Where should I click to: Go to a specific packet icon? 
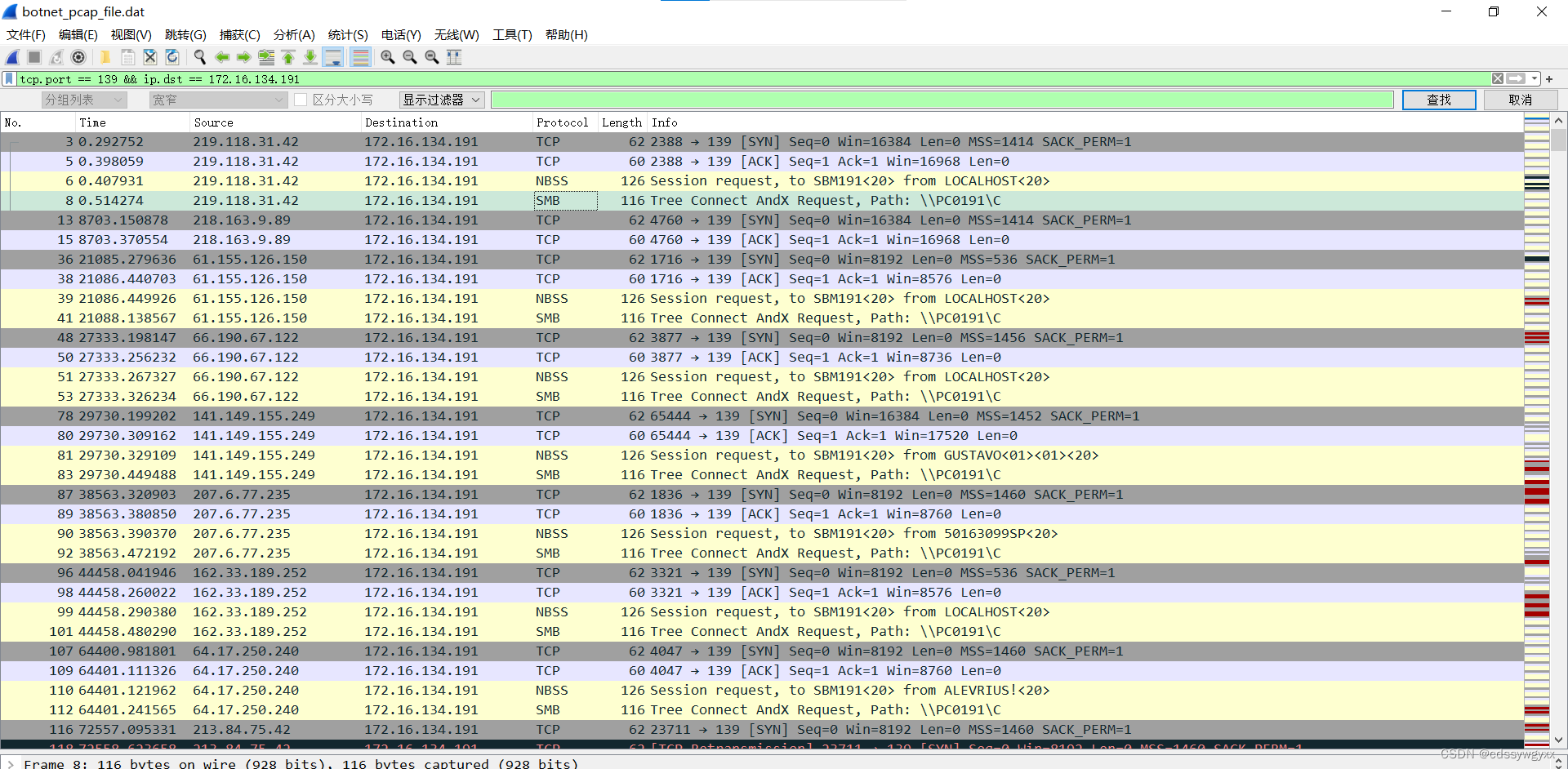click(266, 57)
